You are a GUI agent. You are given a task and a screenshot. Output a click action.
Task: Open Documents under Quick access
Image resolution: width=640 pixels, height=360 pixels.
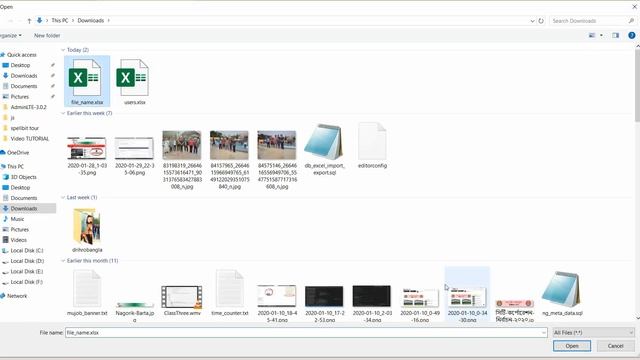[x=24, y=86]
